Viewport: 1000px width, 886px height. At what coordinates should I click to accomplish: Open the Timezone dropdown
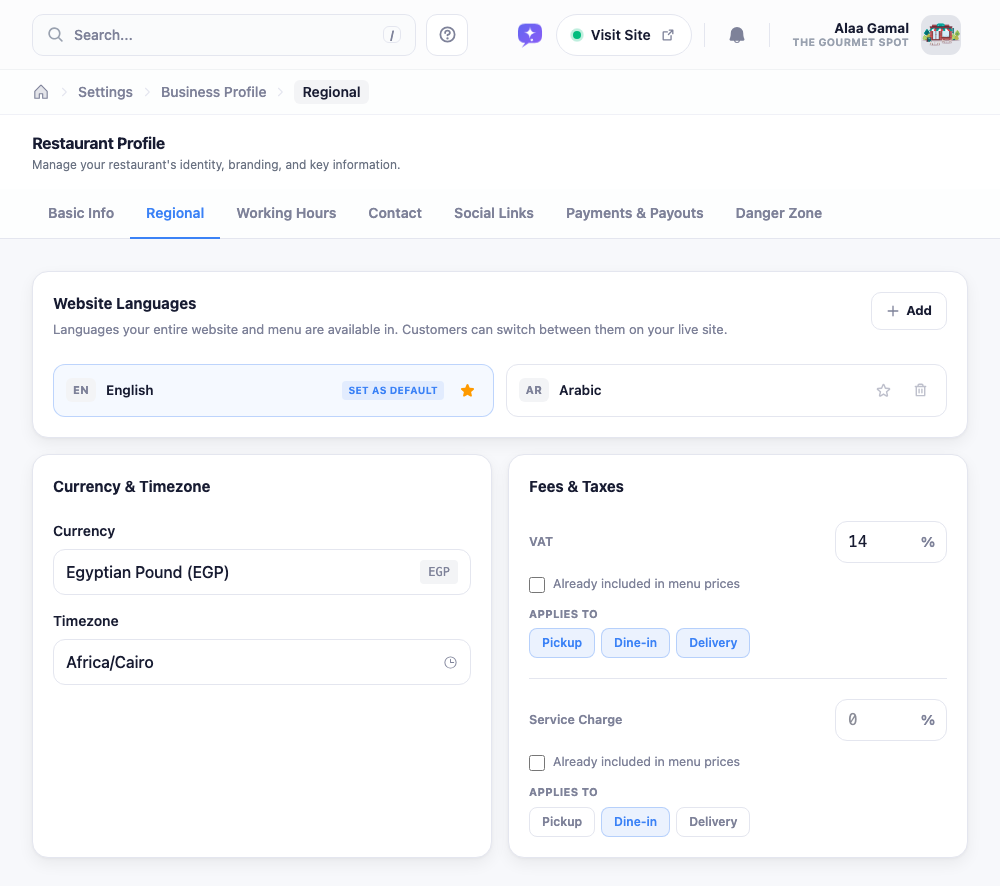[x=261, y=662]
